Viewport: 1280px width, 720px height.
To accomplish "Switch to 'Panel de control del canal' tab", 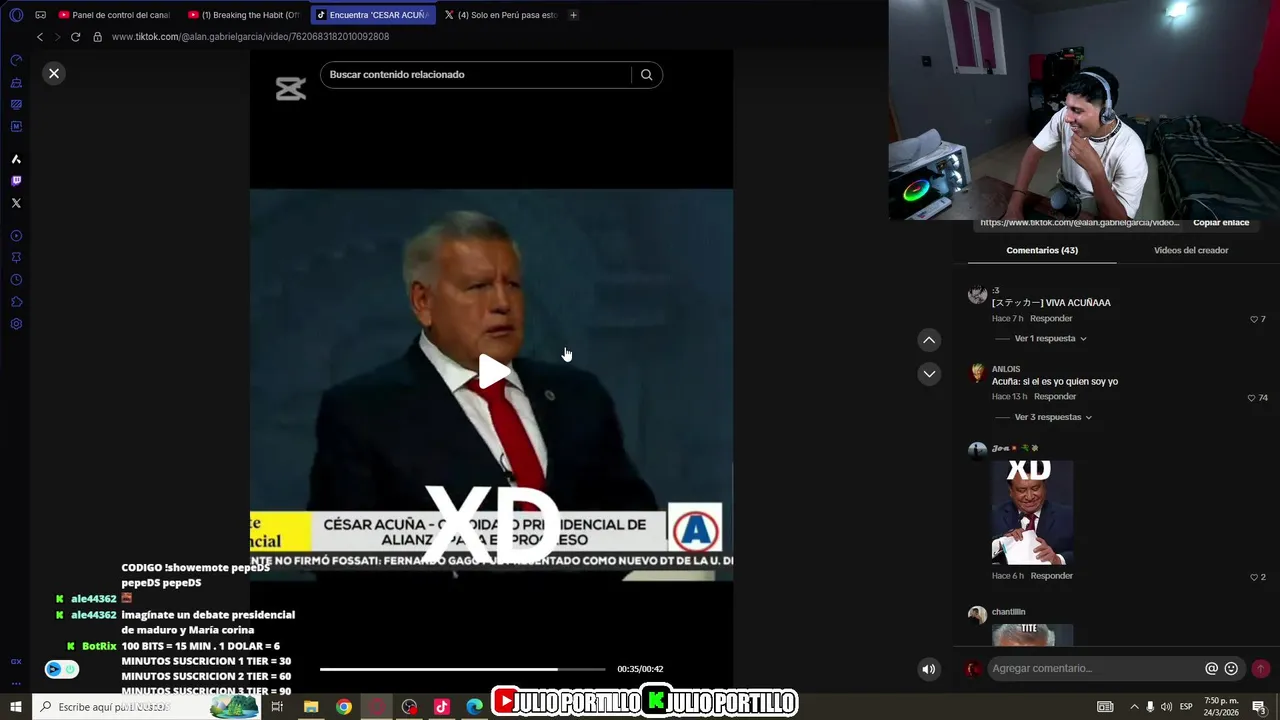I will [115, 15].
